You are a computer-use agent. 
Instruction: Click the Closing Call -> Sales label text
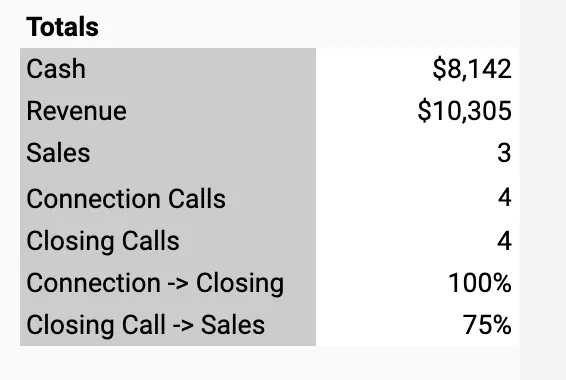[145, 325]
